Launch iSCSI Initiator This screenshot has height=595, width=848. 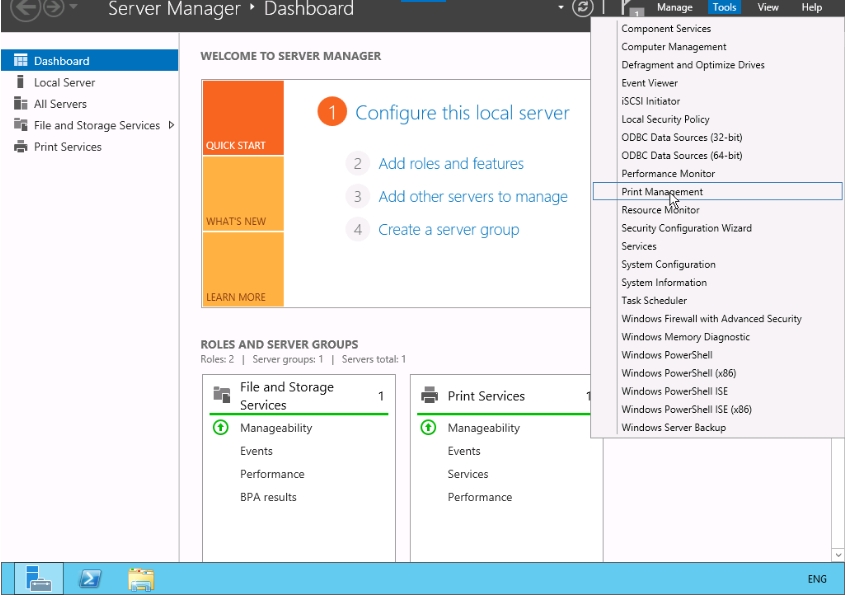click(718, 101)
